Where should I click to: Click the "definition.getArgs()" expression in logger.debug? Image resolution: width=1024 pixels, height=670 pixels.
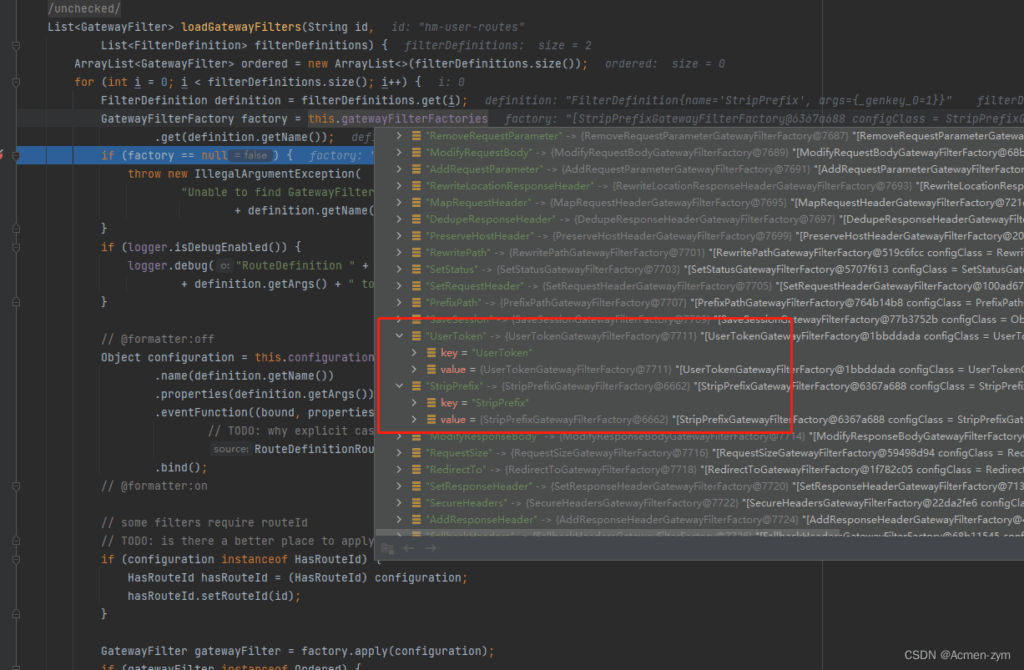[261, 284]
